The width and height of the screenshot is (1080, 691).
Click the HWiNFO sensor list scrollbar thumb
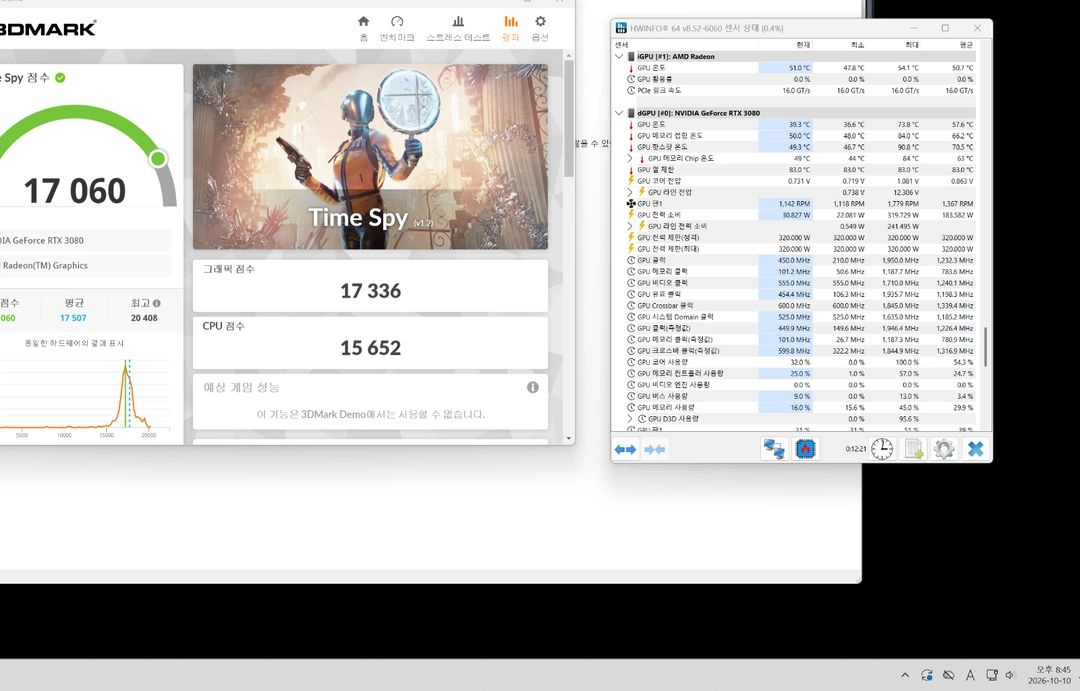(985, 347)
